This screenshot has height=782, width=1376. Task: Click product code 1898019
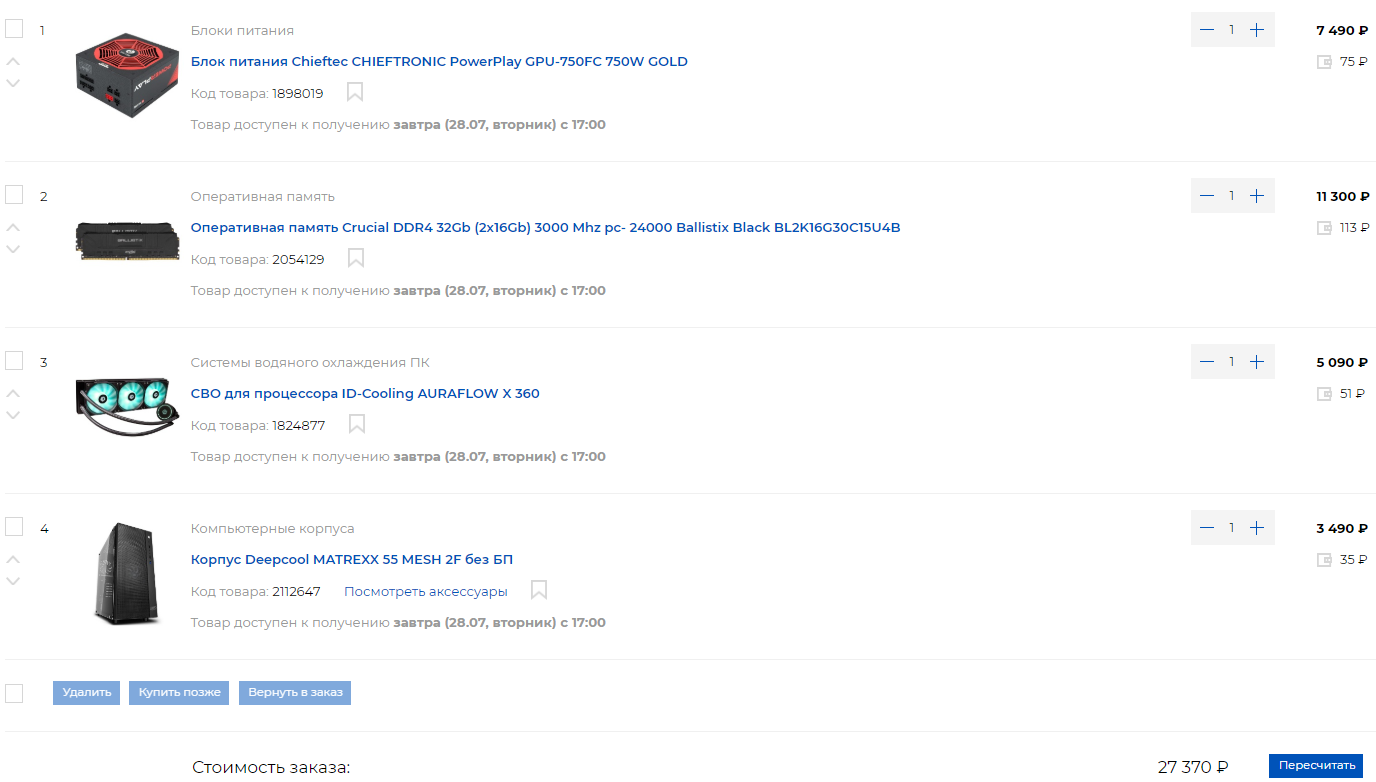click(298, 94)
